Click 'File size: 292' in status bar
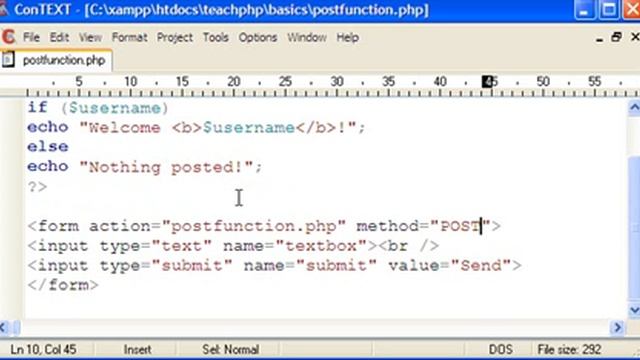The height and width of the screenshot is (360, 640). pyautogui.click(x=569, y=350)
